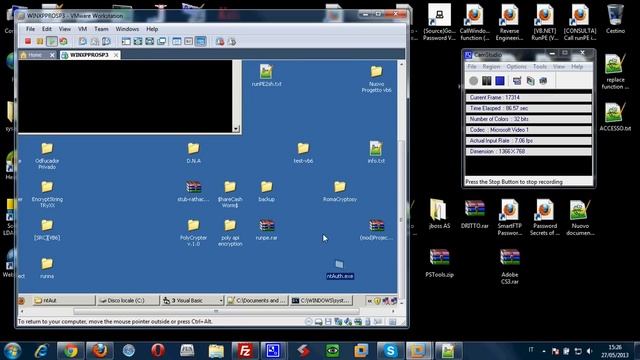Click the VMware capture screen toolbar icon
This screenshot has width=640, height=360.
(x=220, y=41)
